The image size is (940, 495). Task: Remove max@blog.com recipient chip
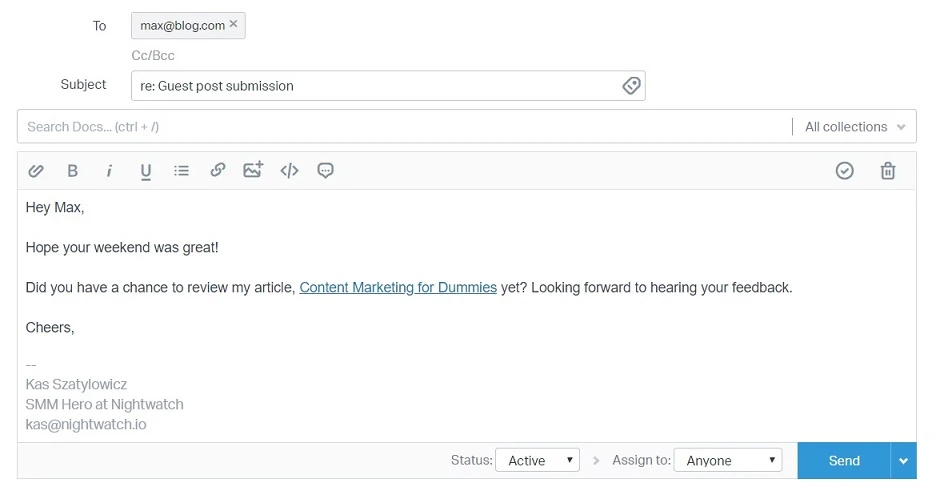(234, 24)
